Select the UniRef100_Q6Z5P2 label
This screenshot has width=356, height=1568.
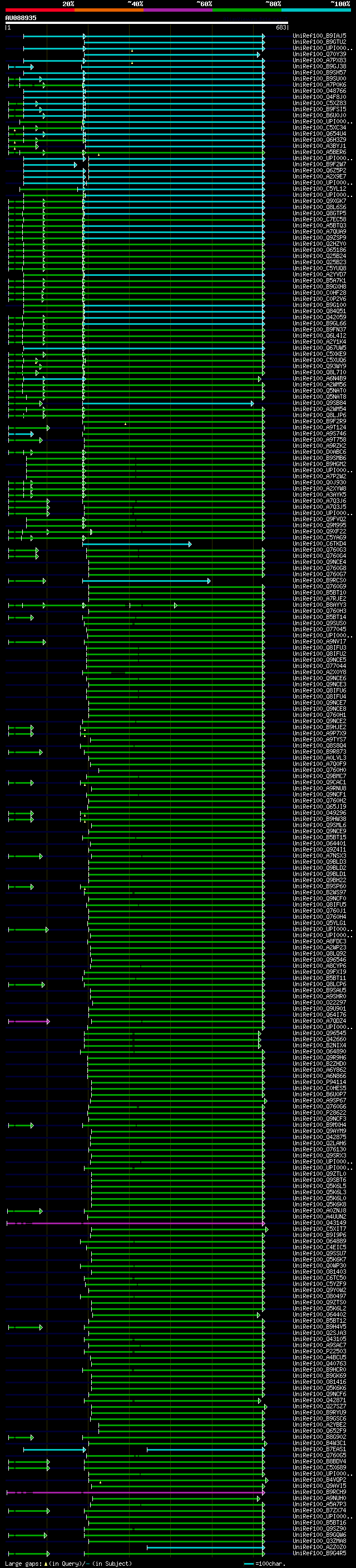tap(319, 170)
